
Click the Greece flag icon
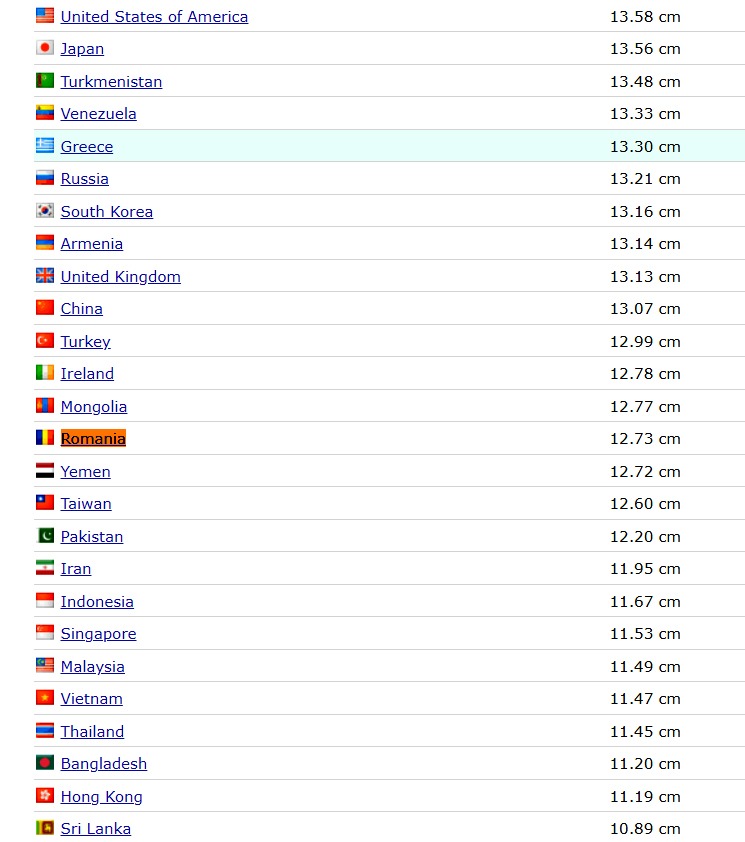45,146
